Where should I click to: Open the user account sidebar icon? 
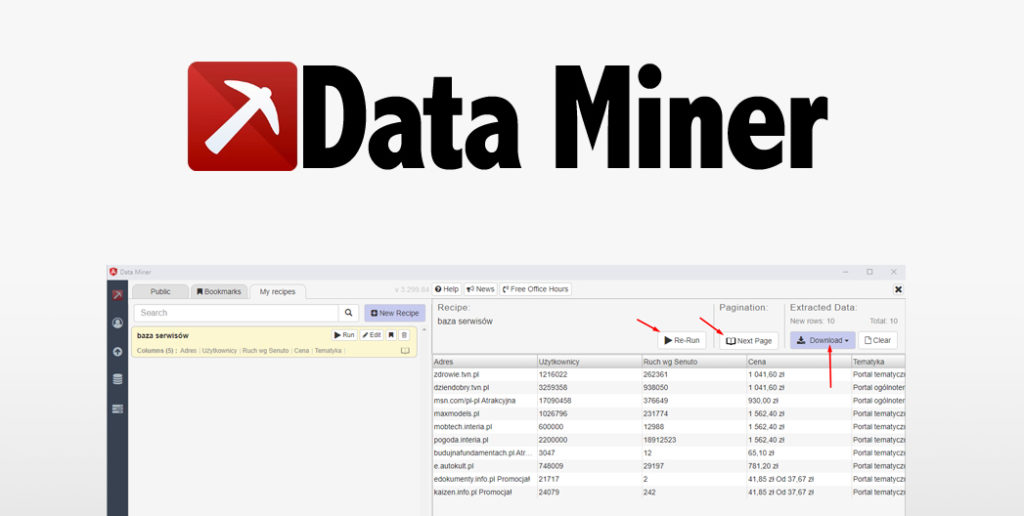click(x=118, y=323)
